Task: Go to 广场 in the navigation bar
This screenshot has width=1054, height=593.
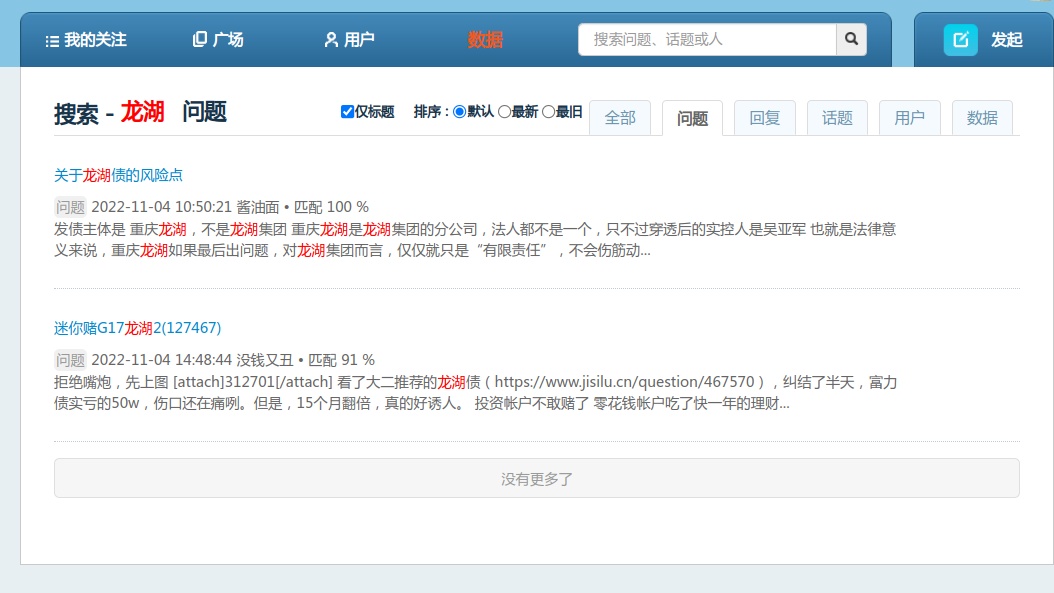Action: point(218,40)
